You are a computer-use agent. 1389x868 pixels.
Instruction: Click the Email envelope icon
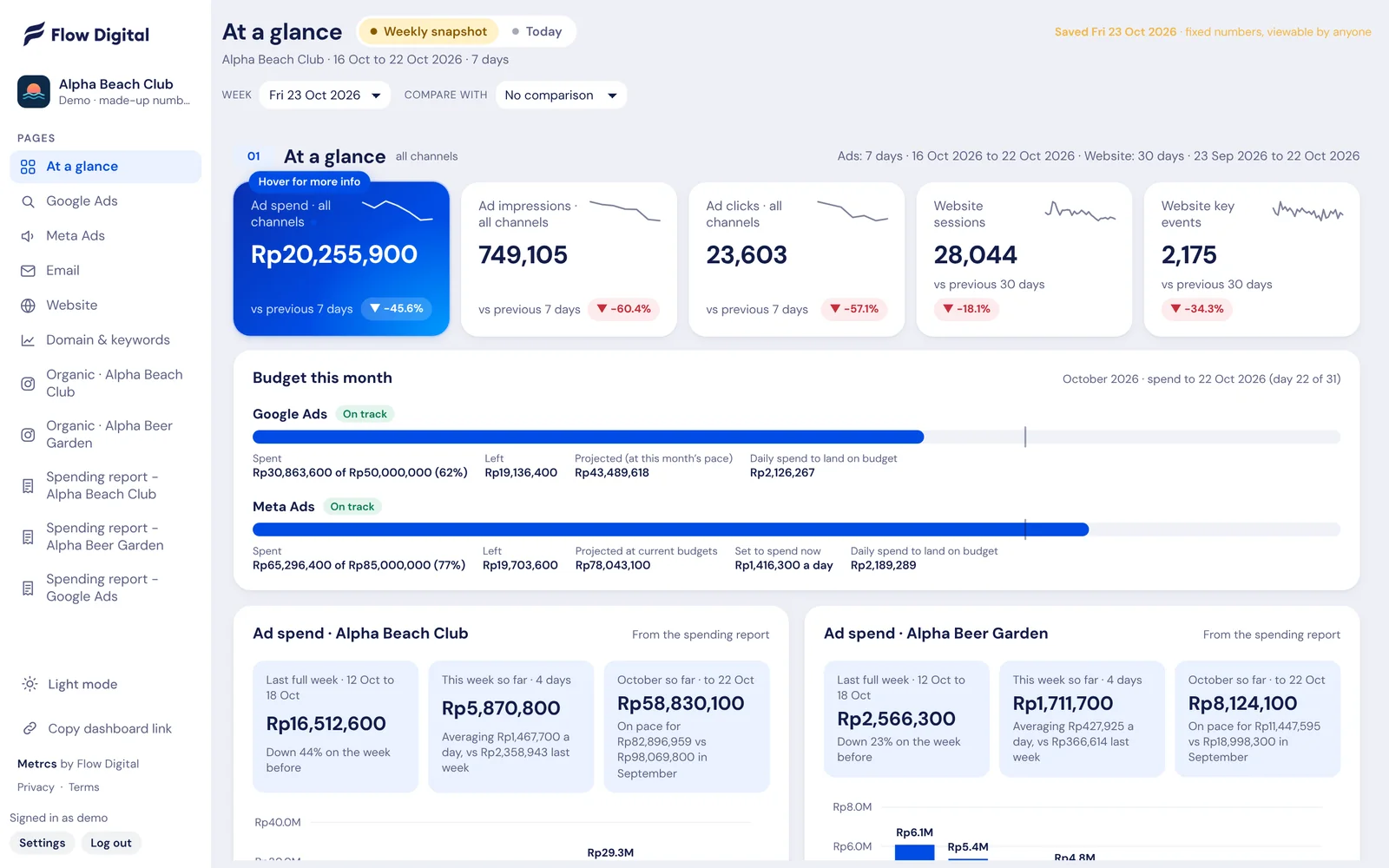[28, 271]
